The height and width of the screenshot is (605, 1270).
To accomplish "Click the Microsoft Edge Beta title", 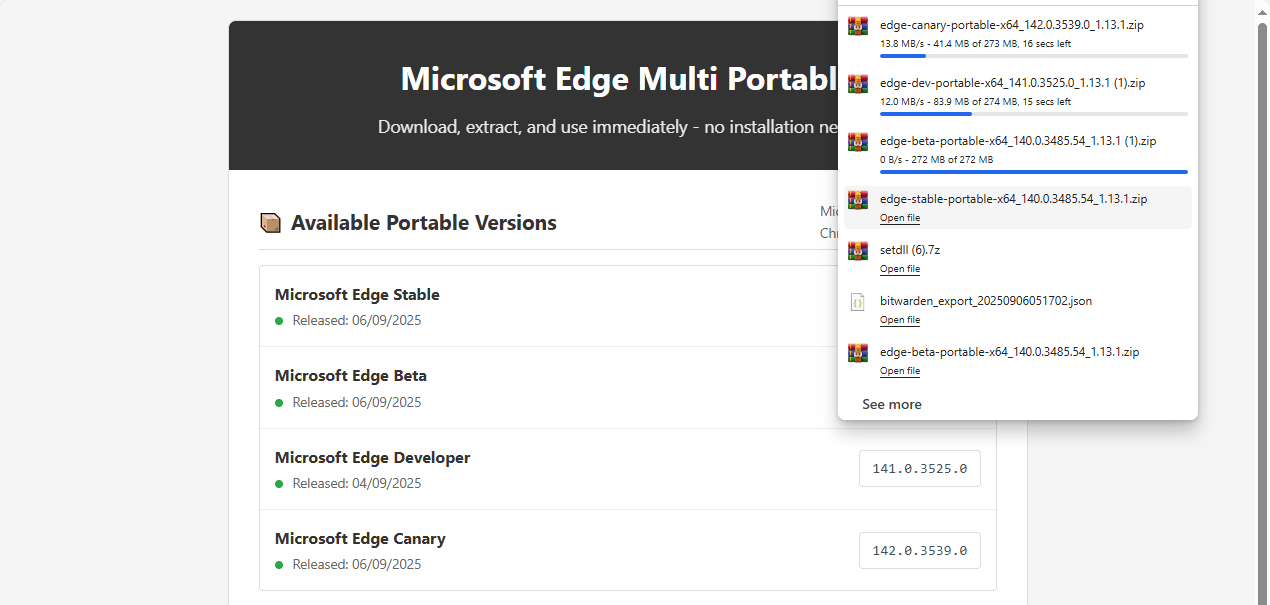I will pos(351,376).
